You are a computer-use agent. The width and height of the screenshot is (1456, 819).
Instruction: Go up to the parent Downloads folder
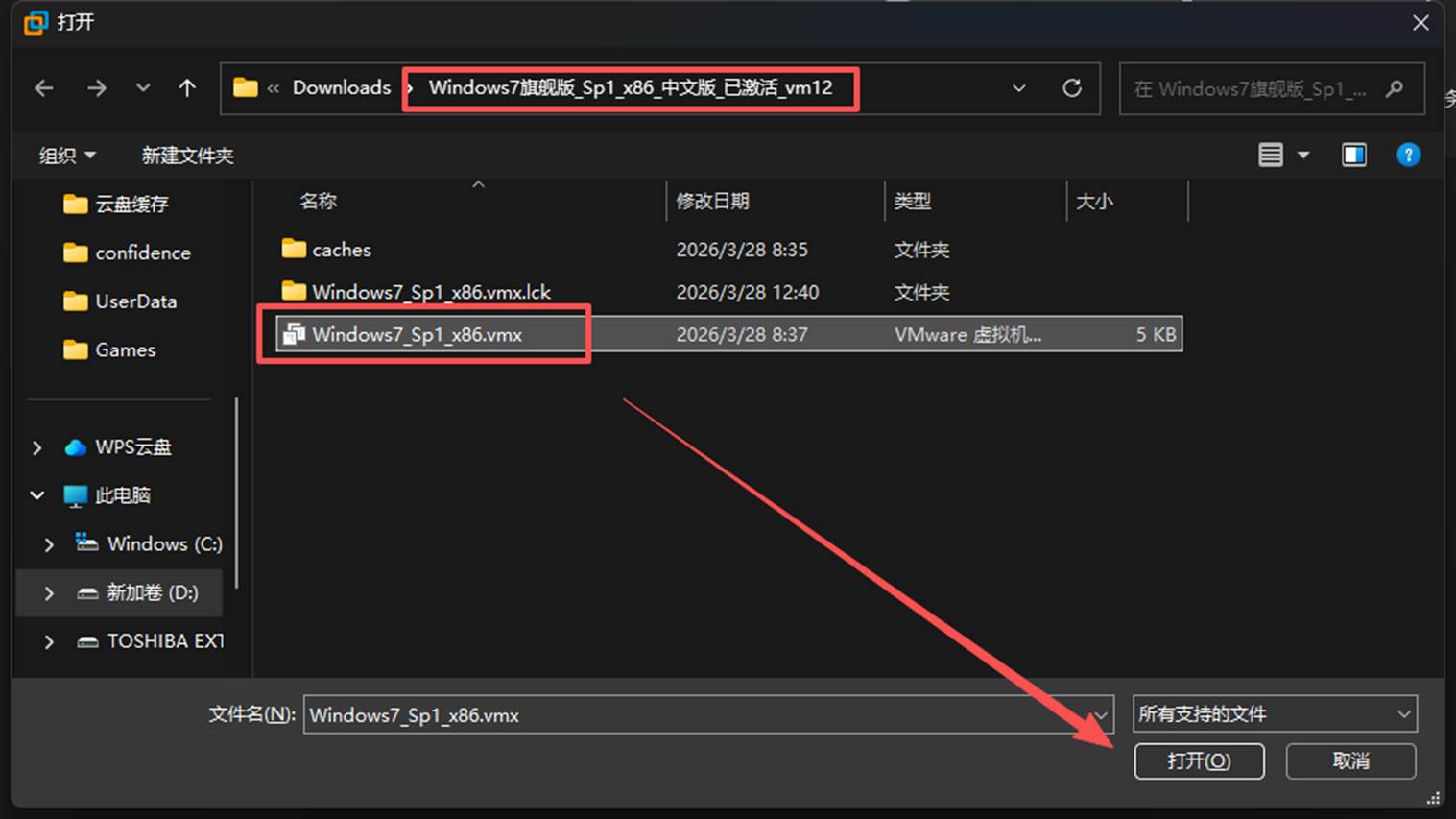[186, 87]
